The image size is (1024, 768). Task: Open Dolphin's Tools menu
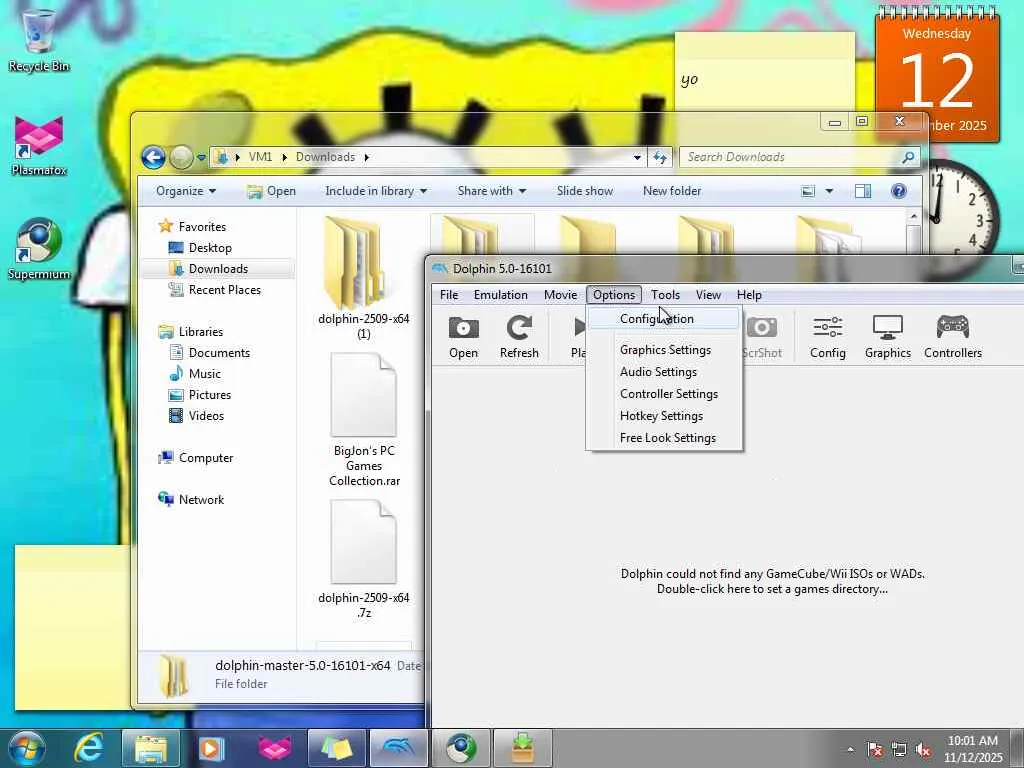tap(665, 295)
